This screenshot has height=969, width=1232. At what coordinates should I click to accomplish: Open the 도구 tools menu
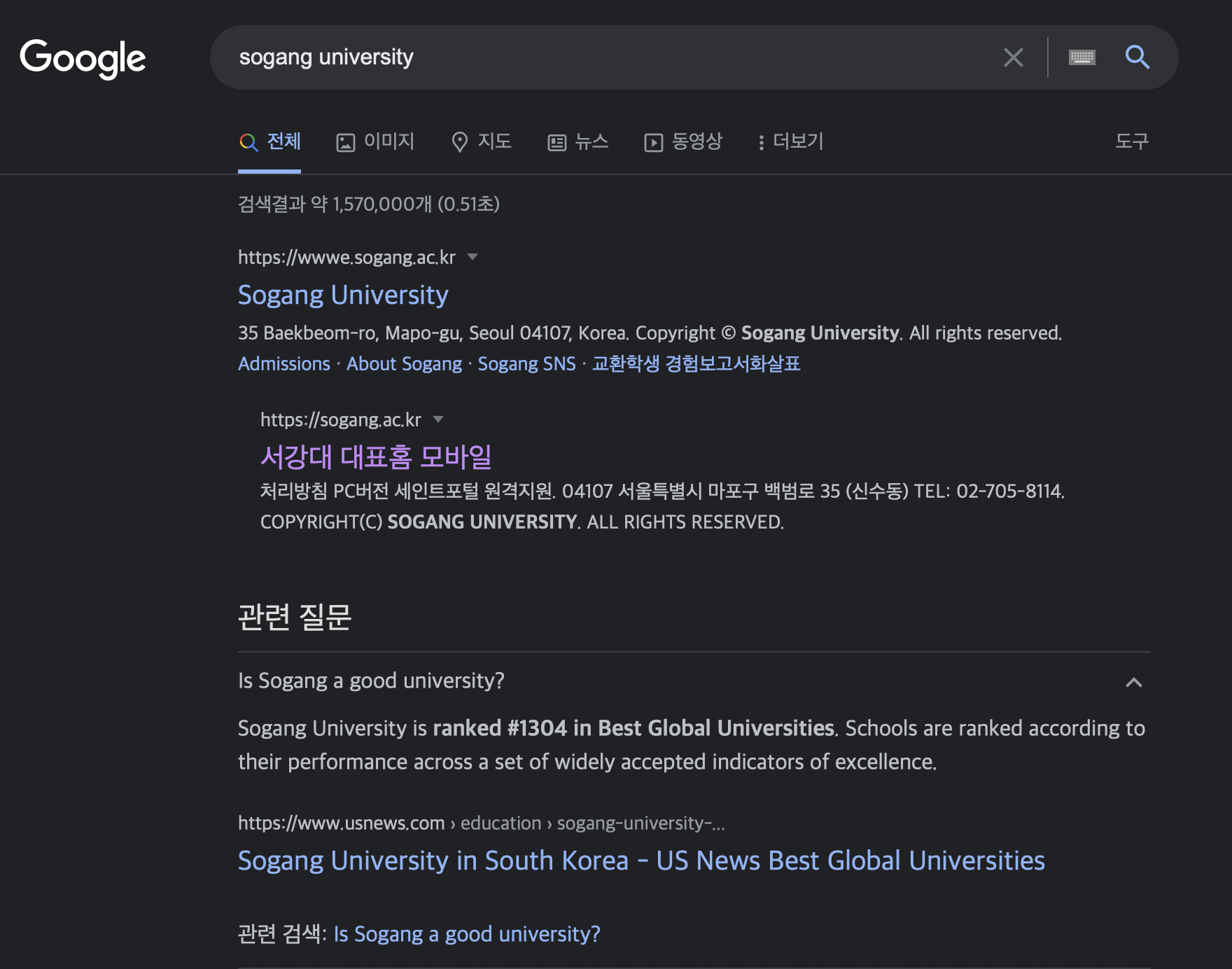tap(1131, 142)
